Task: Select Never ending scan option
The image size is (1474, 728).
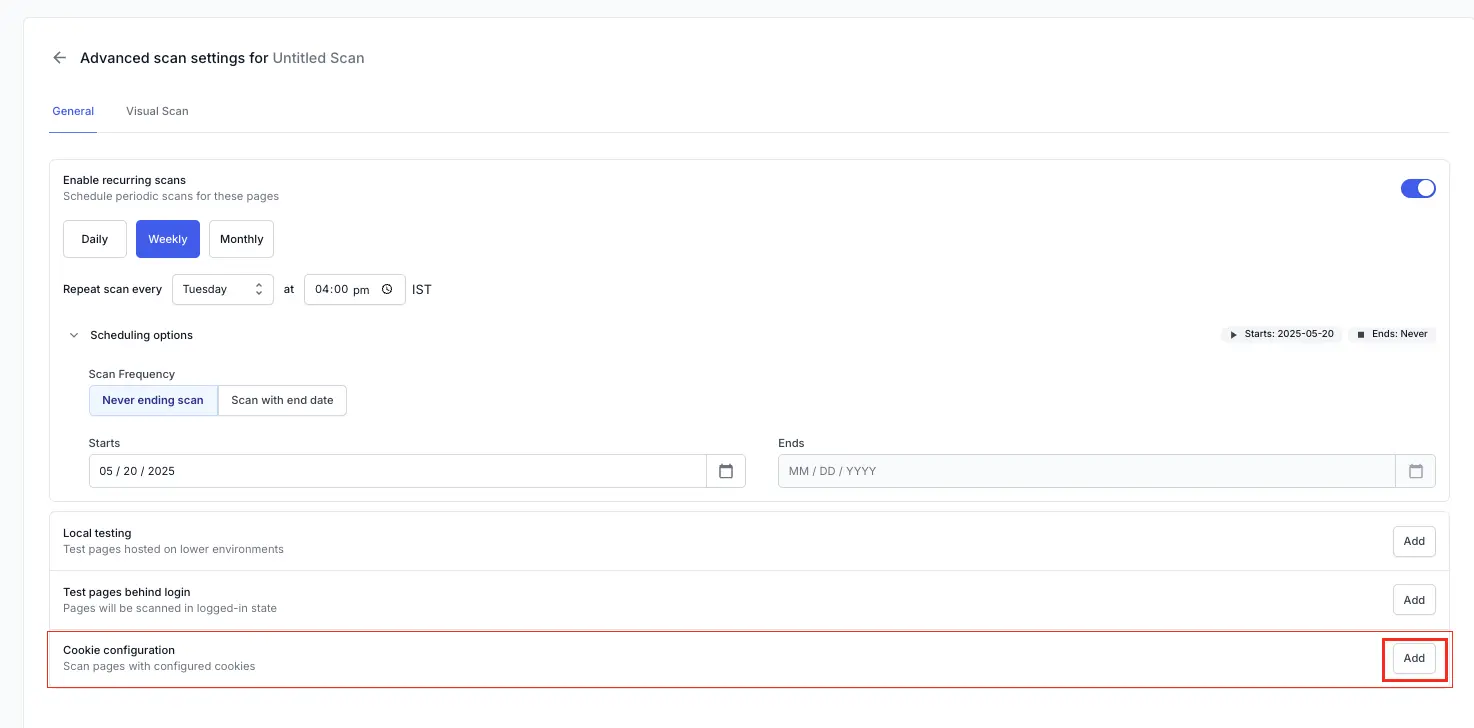Action: (153, 400)
